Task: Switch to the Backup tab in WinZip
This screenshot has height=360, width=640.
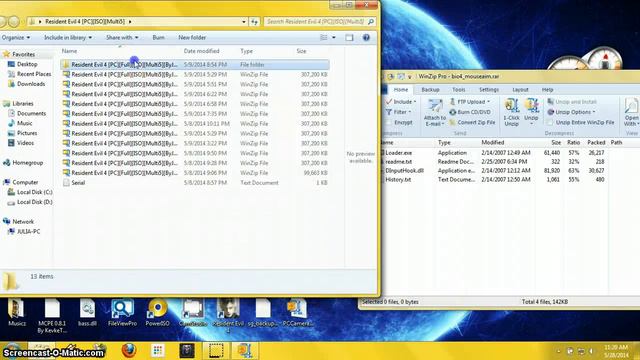Action: tap(430, 89)
